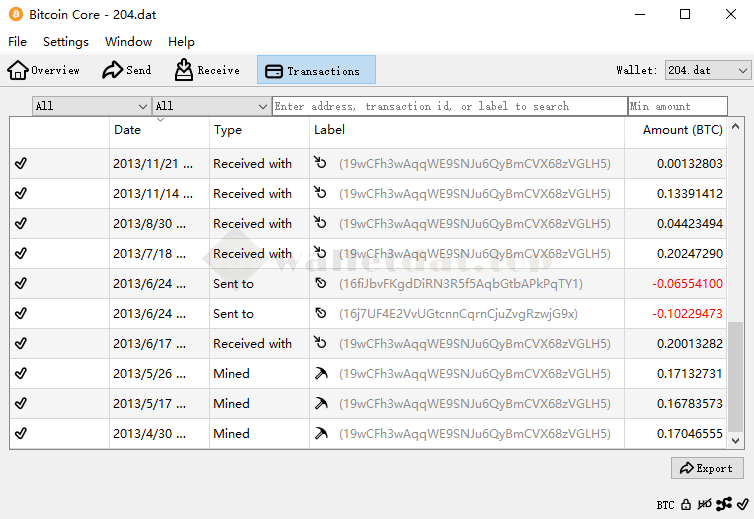Screen dimensions: 754x519
Task: Open the Send page
Action: [127, 70]
